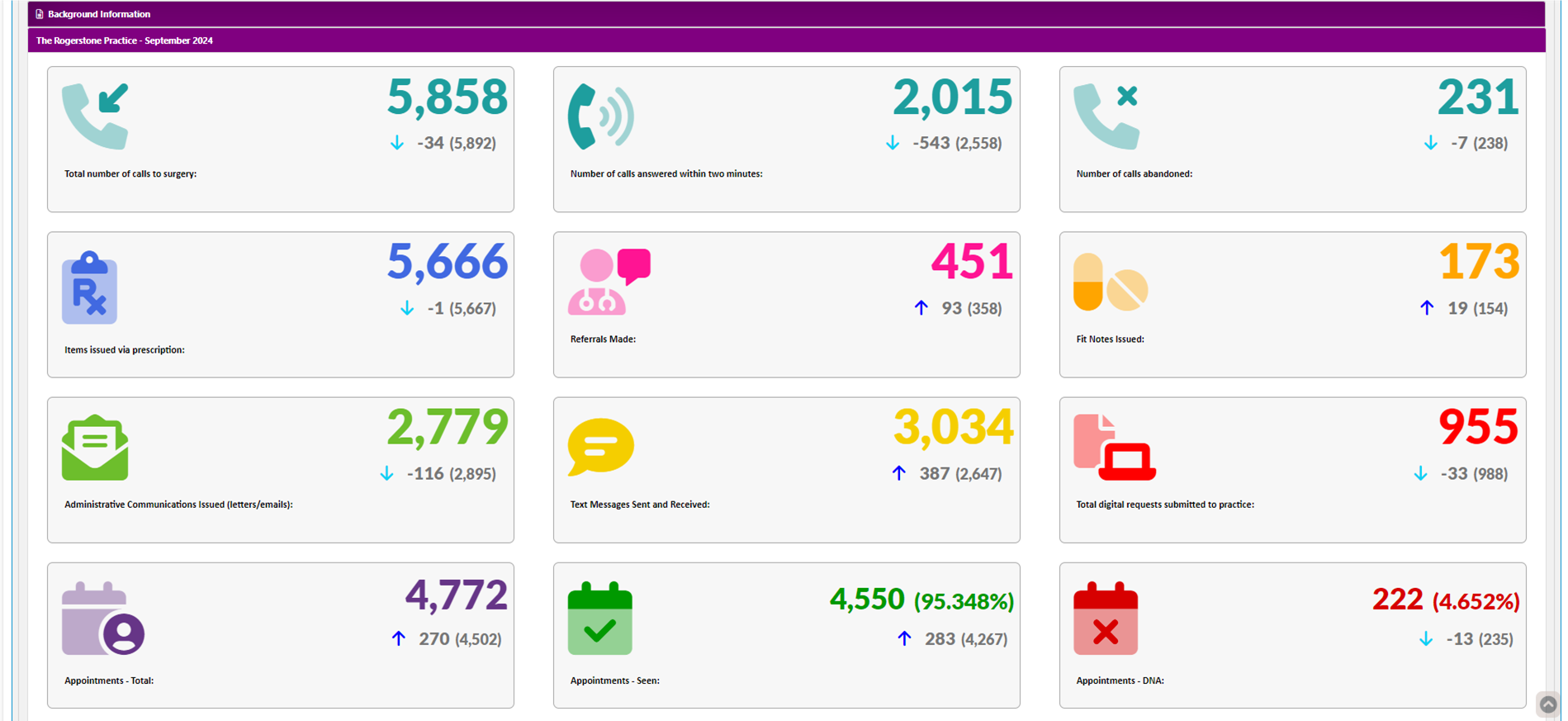Screen dimensions: 1568x721
Task: Click 'Total number of calls to surgery:' label
Action: point(130,174)
